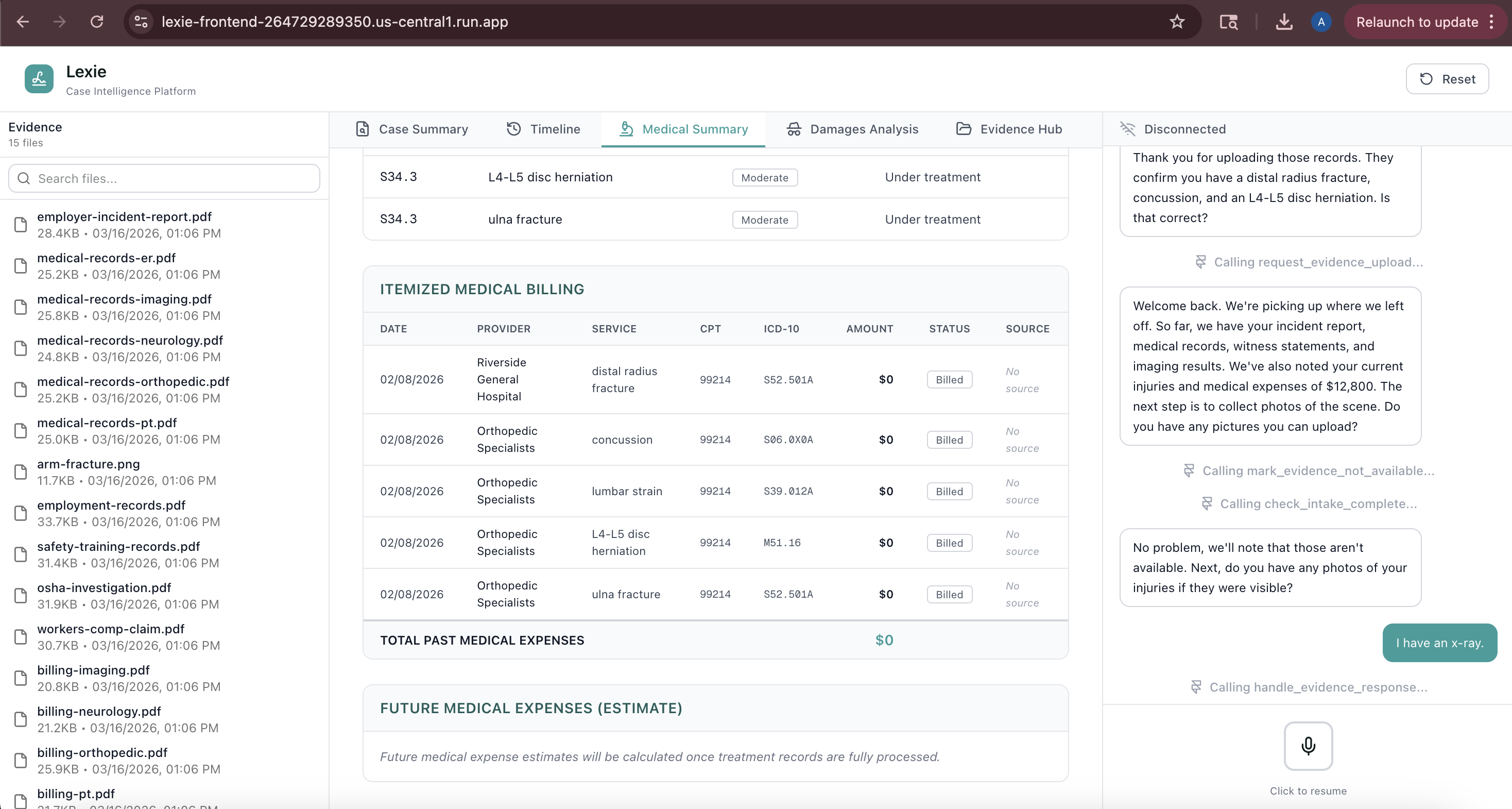Viewport: 1512px width, 809px height.
Task: Click the browser bookmark star icon
Action: click(x=1177, y=22)
